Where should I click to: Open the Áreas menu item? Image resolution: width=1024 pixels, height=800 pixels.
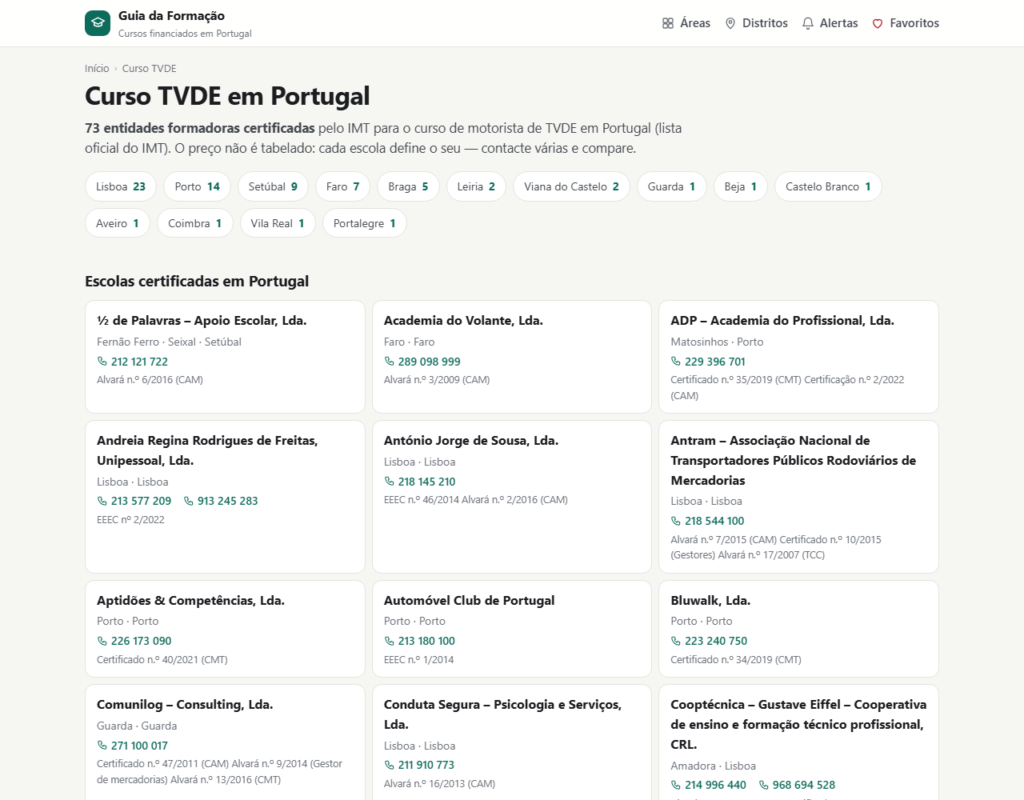[686, 24]
